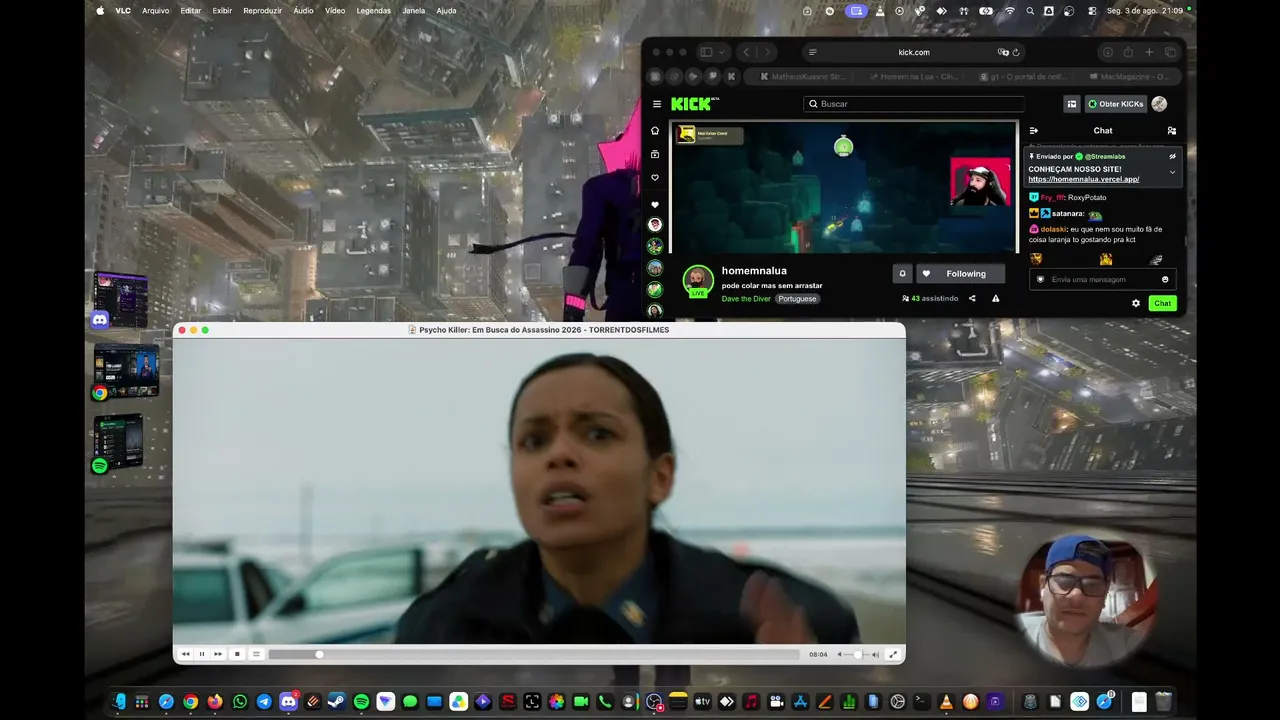Send message with the green Chat button

point(1162,303)
